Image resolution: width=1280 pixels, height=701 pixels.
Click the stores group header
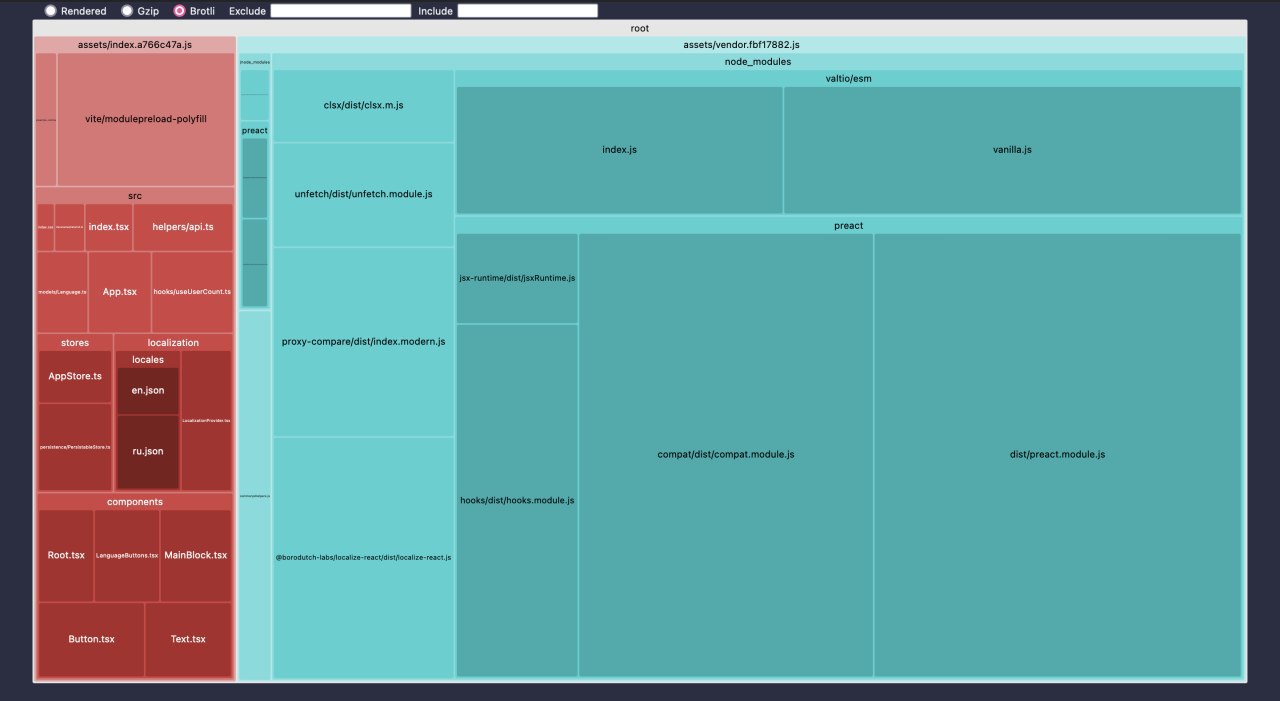click(75, 343)
